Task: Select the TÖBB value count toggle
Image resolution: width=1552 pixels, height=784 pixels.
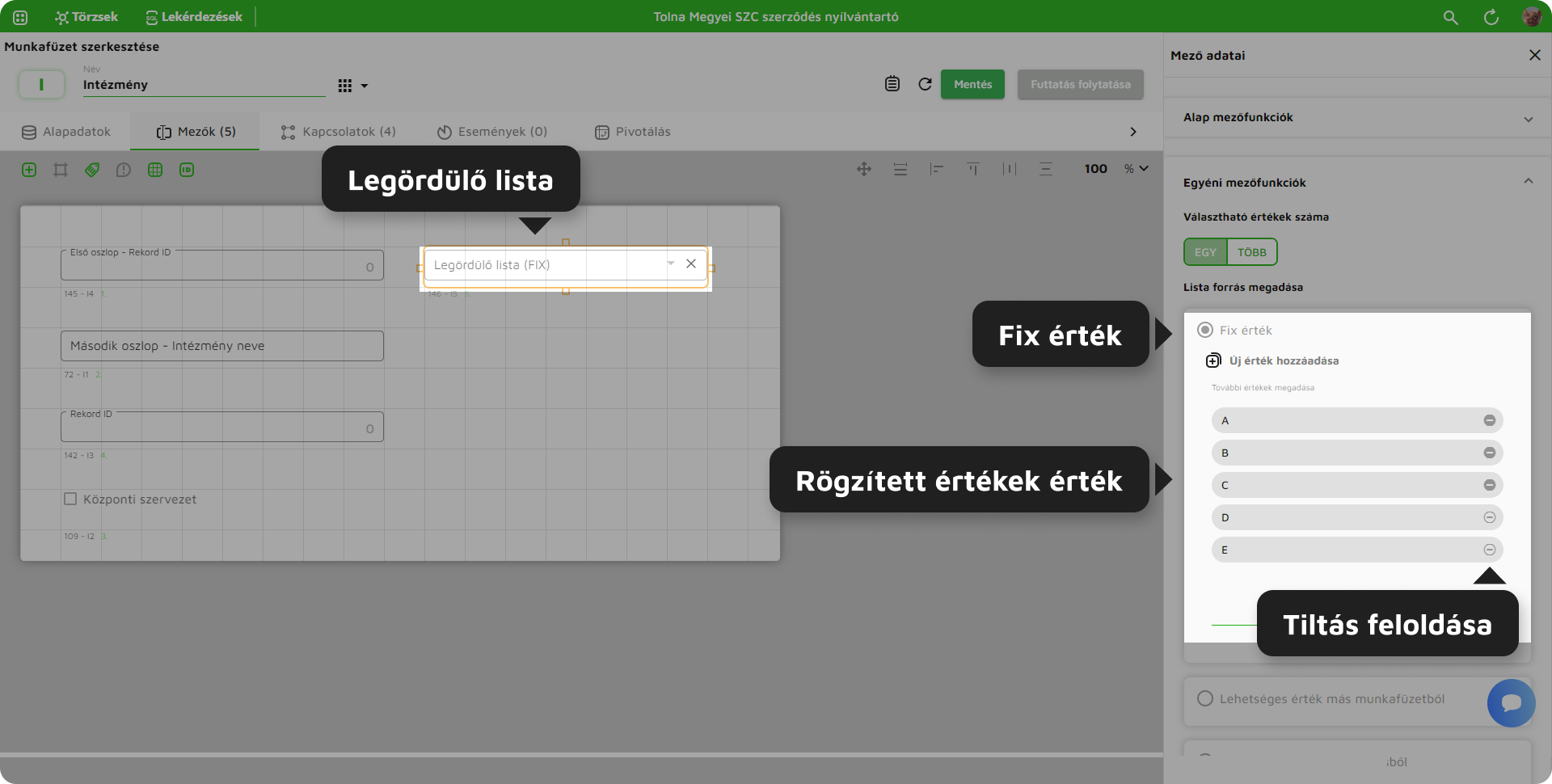Action: click(x=1252, y=252)
